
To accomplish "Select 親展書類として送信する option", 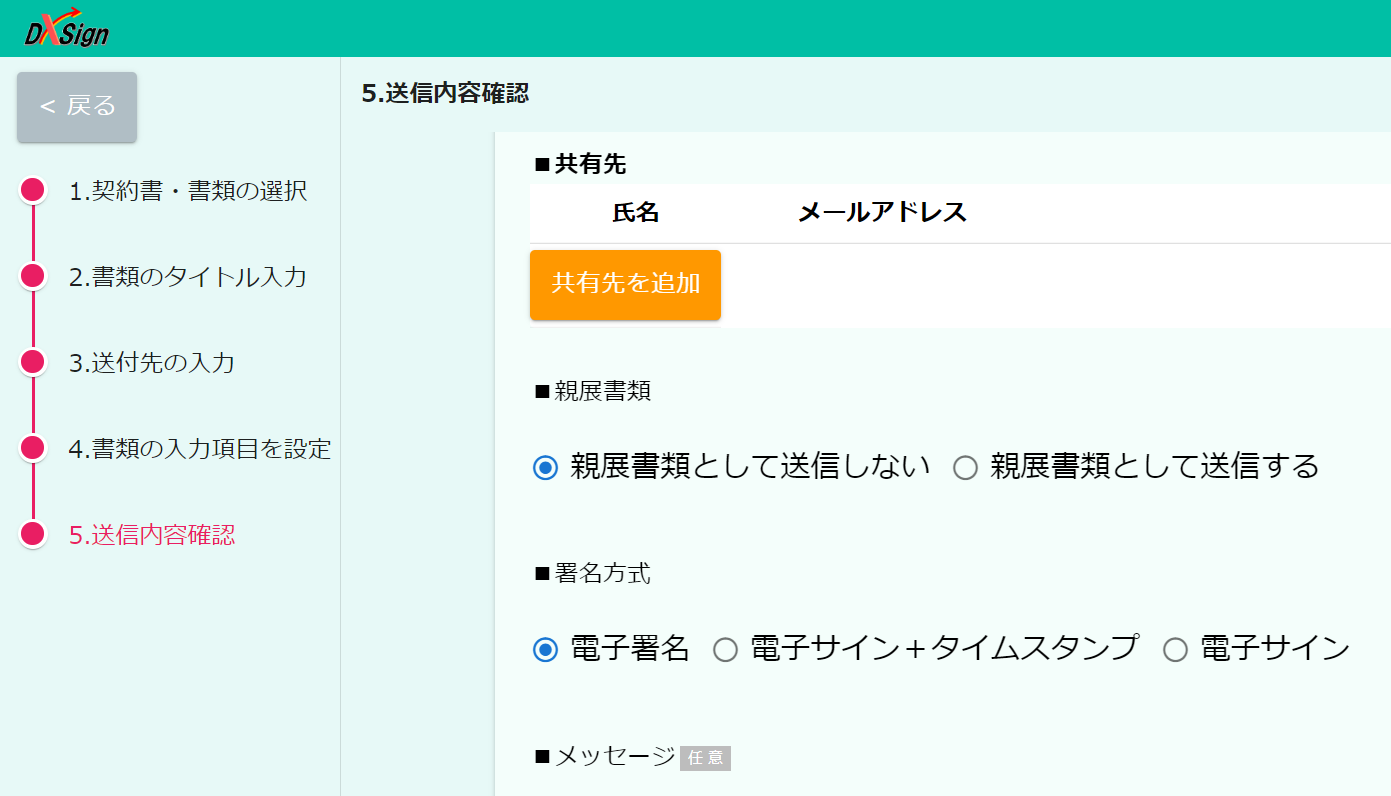I will point(965,466).
